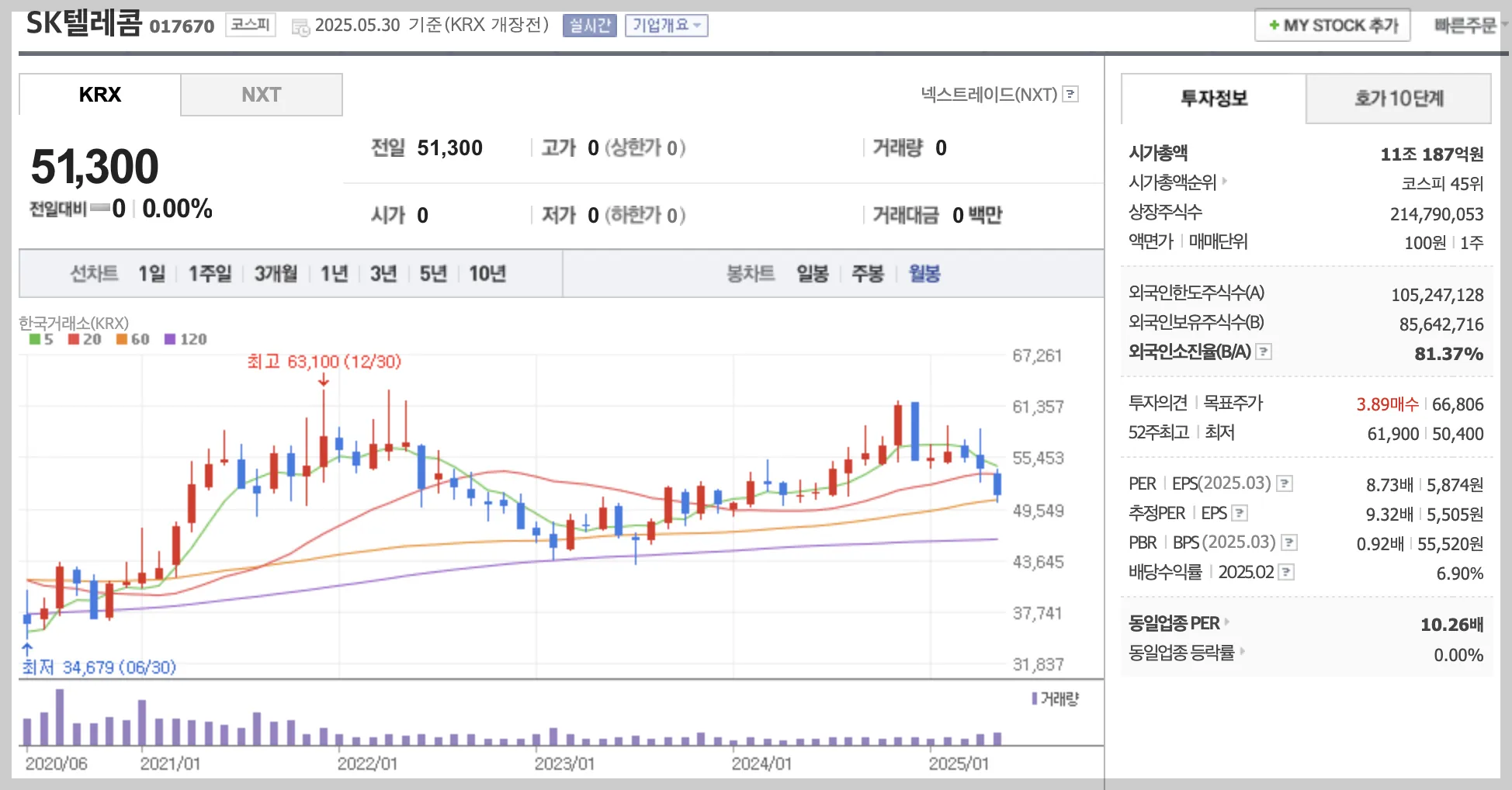Click the 120-day moving average legend swatch

tap(170, 339)
